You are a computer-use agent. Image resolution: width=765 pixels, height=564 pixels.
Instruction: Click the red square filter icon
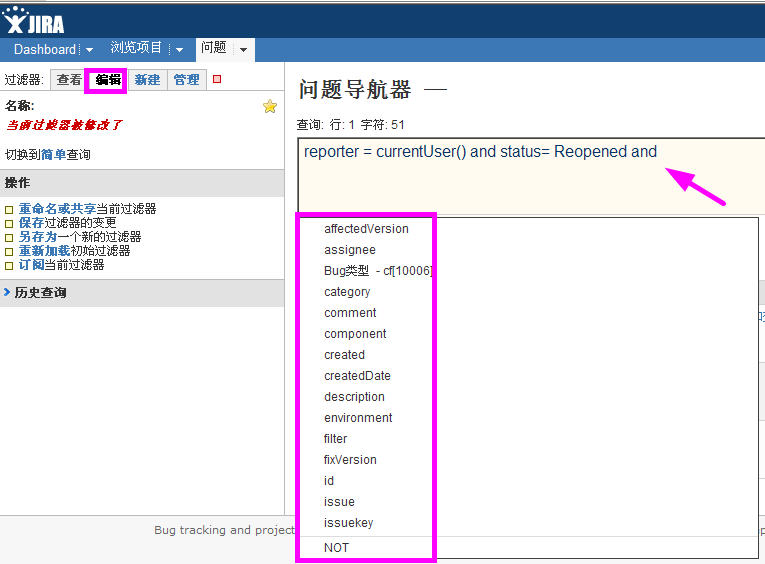[x=217, y=79]
